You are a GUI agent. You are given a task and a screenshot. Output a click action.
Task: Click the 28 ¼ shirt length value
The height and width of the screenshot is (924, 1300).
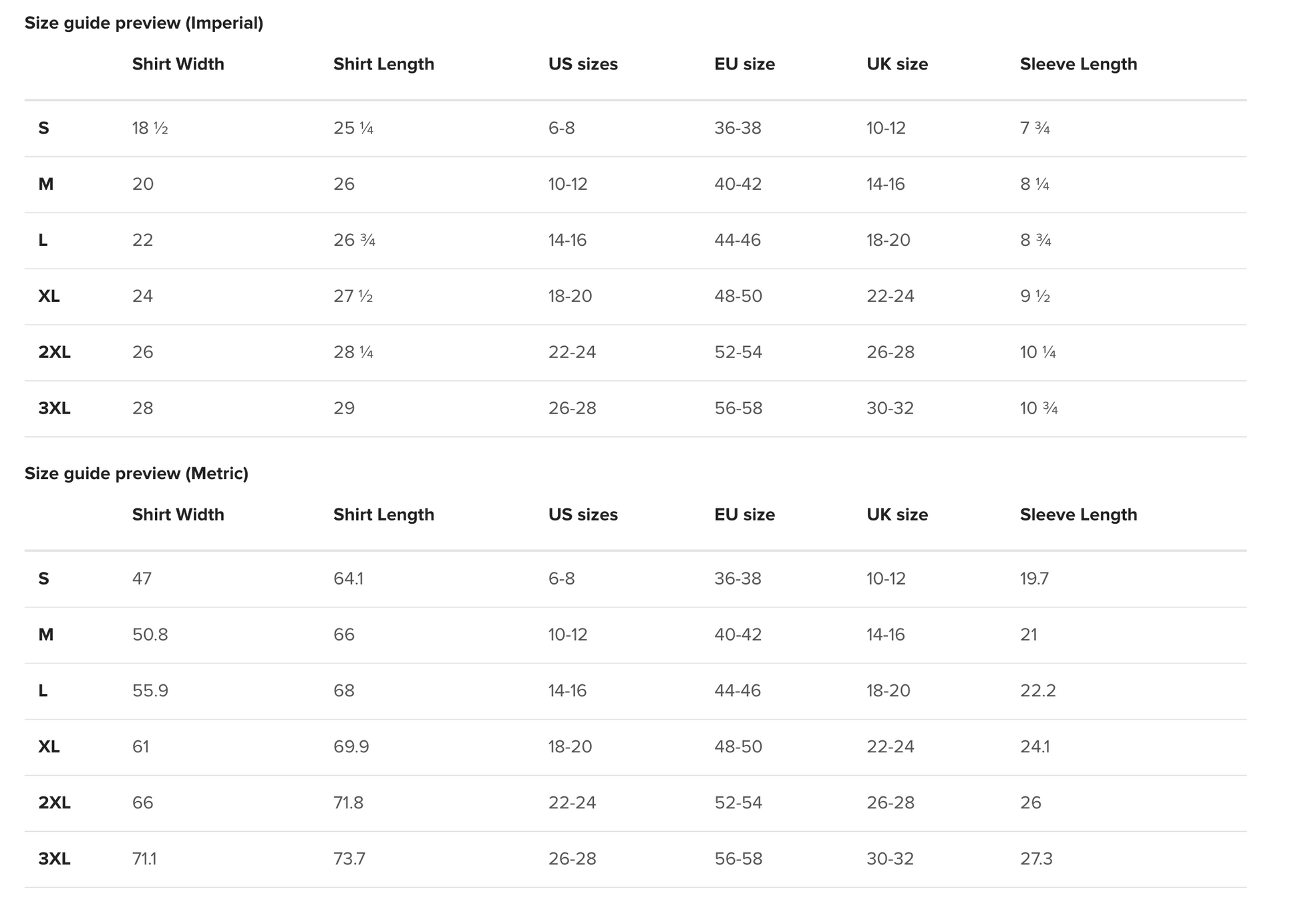(353, 353)
